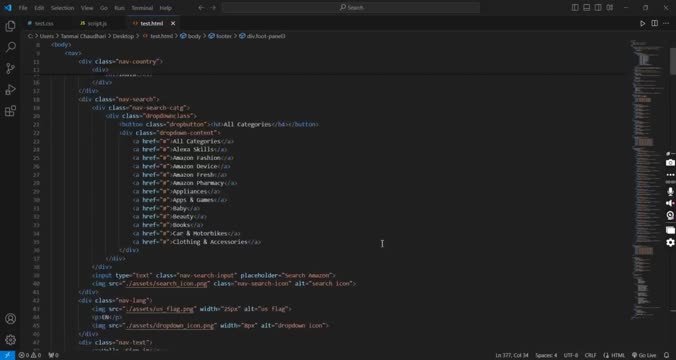Click the three-dots icon on the recorder bar
Image resolution: width=676 pixels, height=360 pixels.
[670, 175]
